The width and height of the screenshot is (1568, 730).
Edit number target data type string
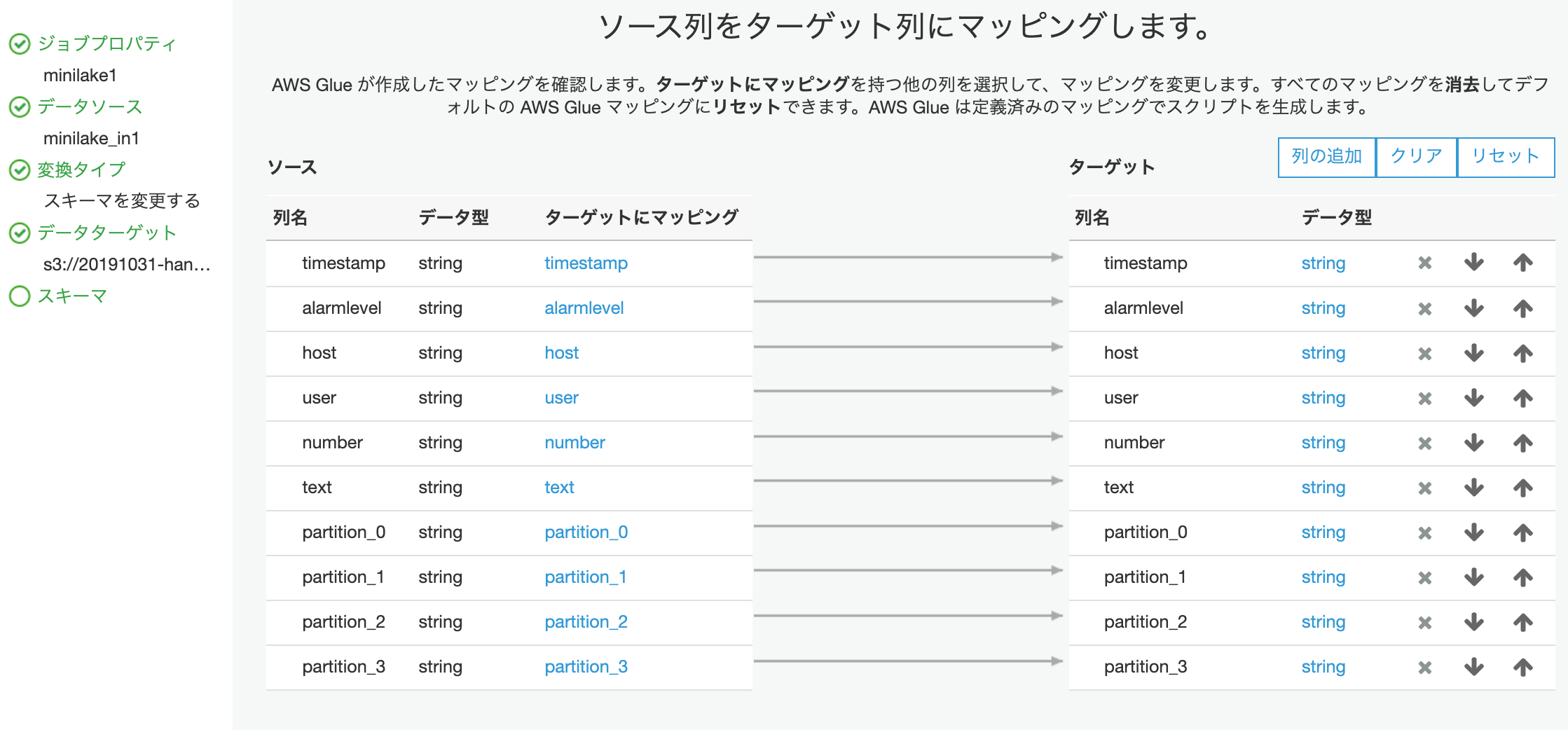coord(1323,443)
